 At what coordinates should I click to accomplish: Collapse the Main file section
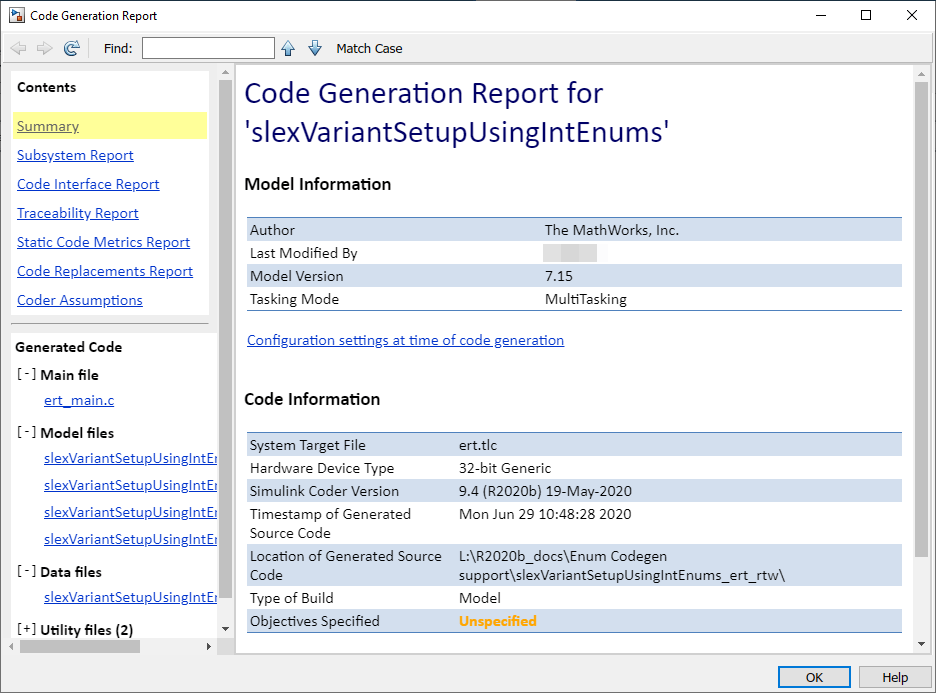click(x=26, y=375)
